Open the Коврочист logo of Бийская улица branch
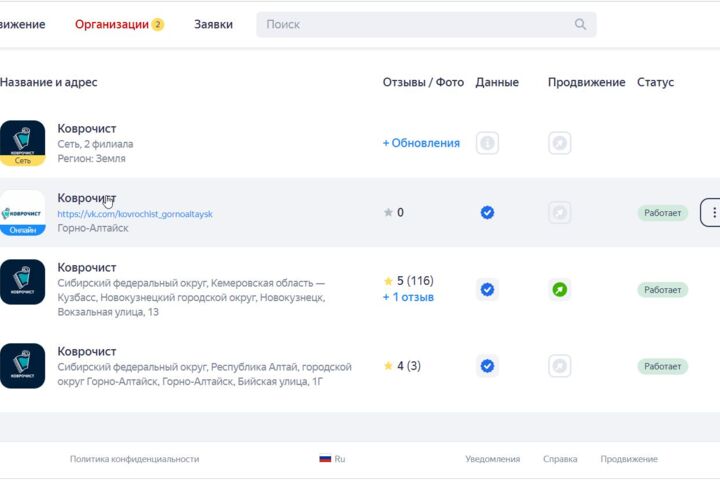 coord(22,366)
